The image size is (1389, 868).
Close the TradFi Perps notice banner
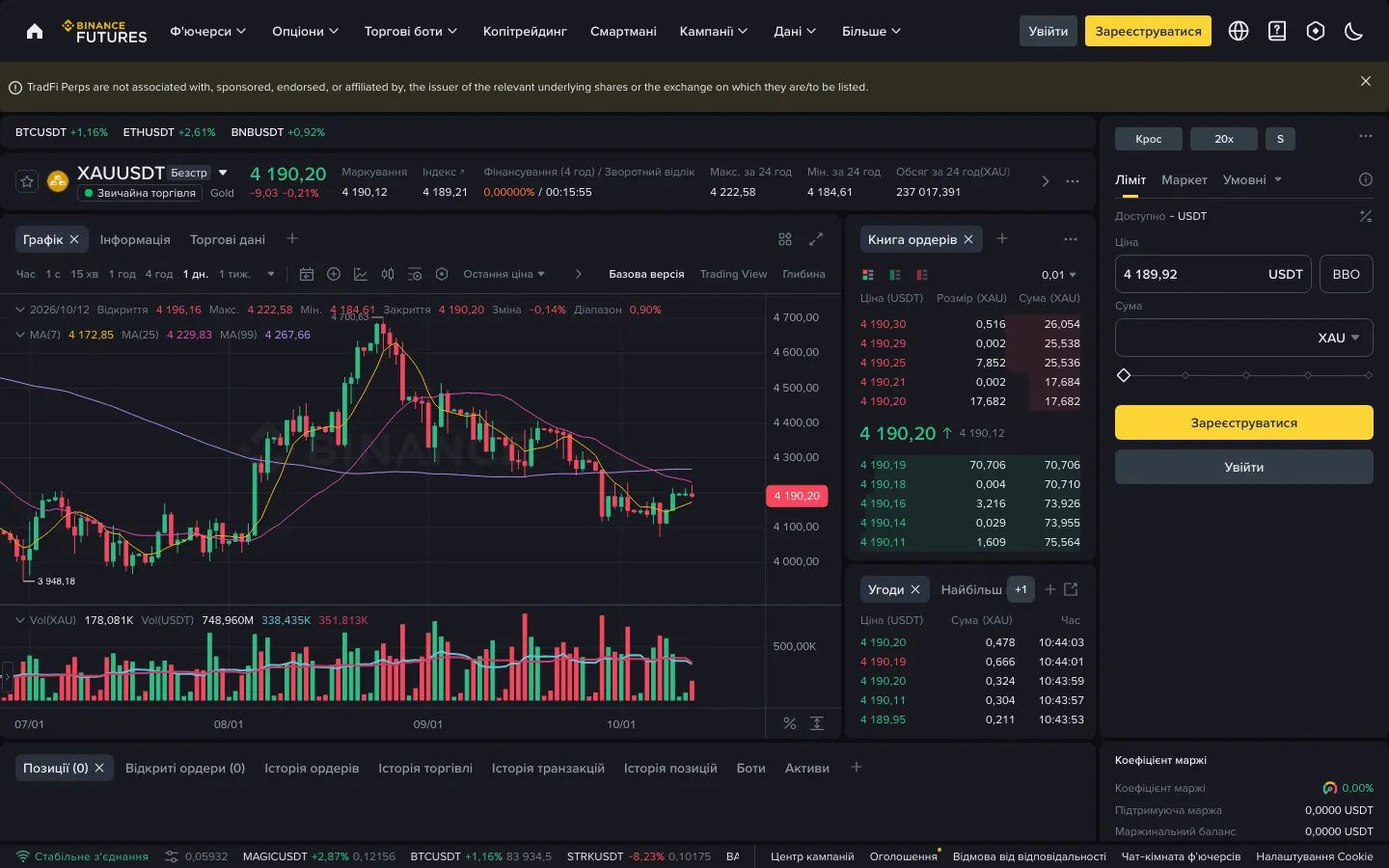(1366, 81)
